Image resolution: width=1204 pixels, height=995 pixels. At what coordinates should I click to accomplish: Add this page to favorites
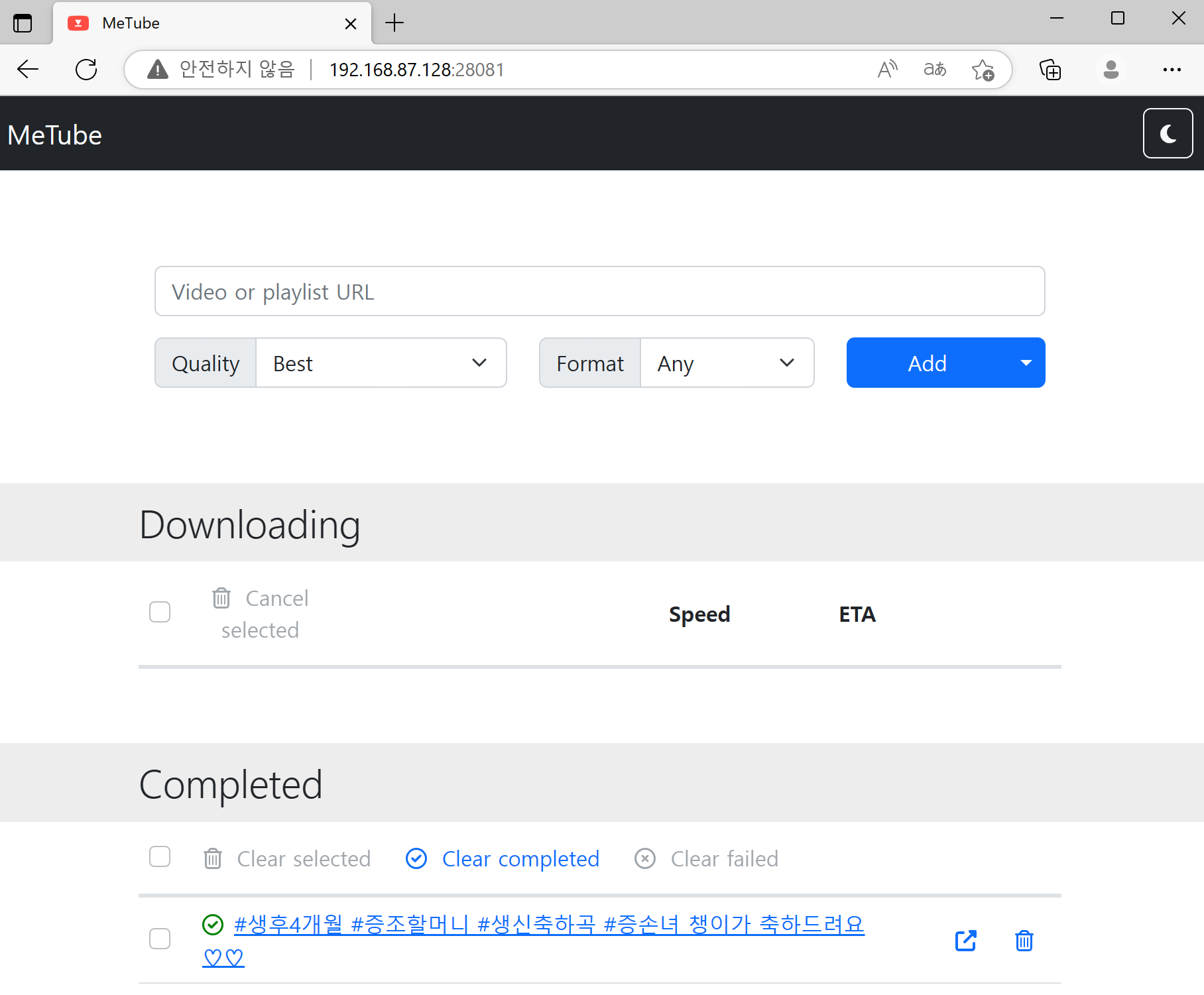(983, 70)
